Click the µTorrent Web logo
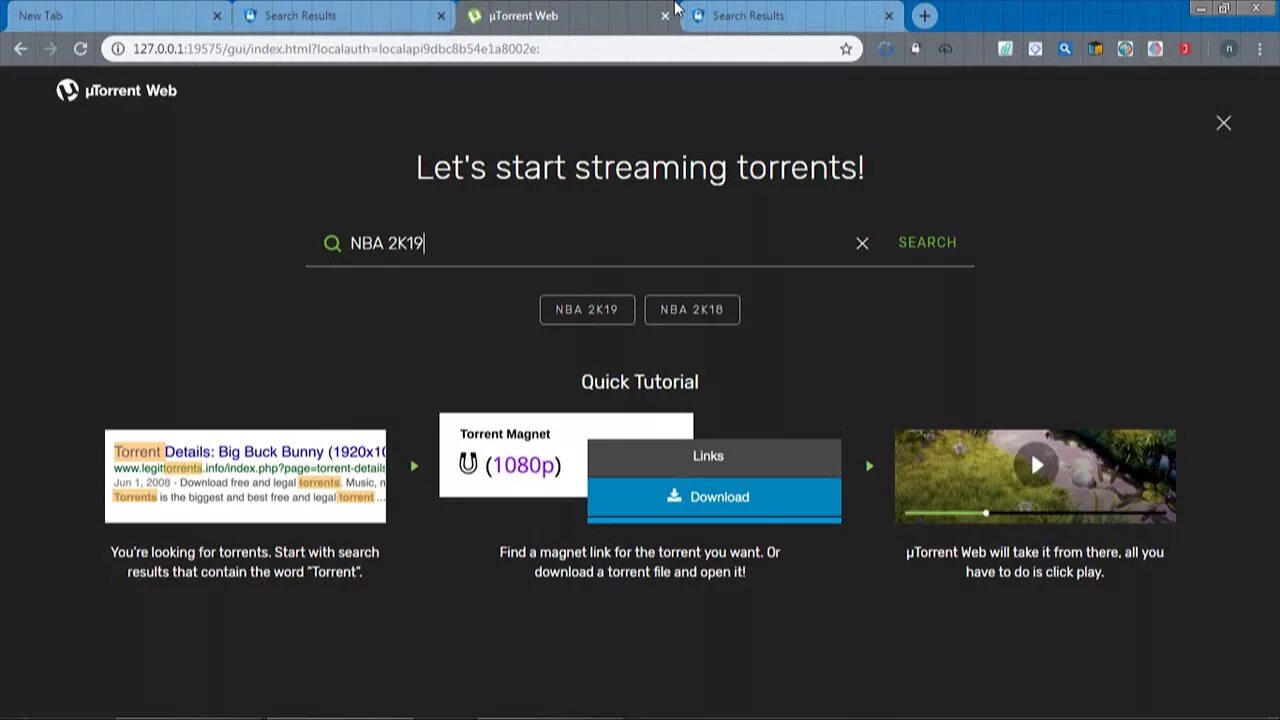This screenshot has height=720, width=1280. coord(116,90)
